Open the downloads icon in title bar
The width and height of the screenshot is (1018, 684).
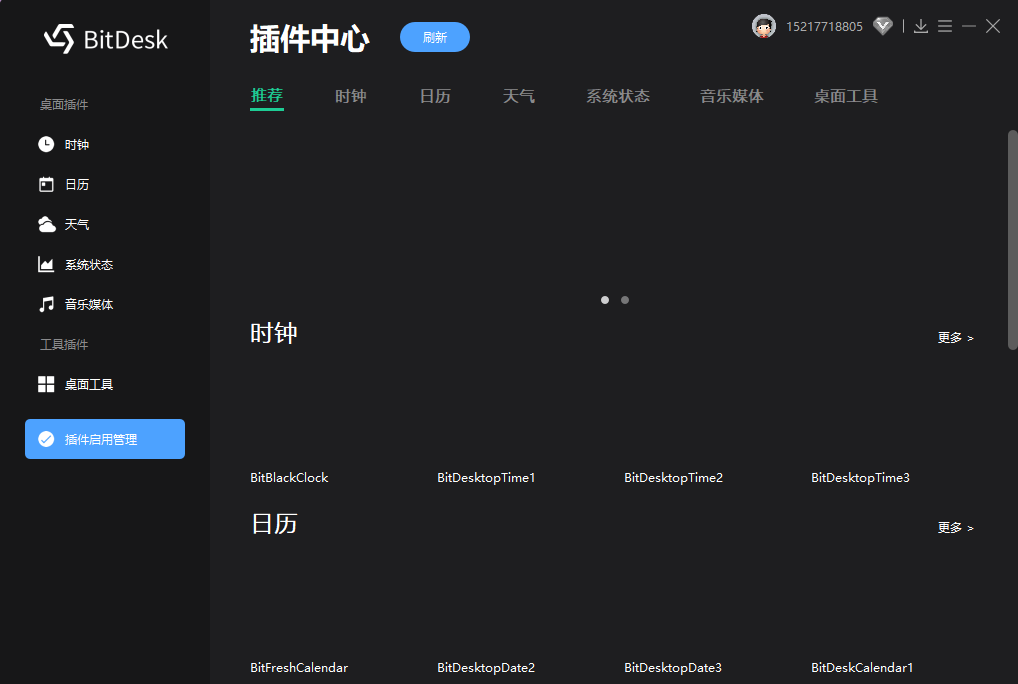click(921, 27)
